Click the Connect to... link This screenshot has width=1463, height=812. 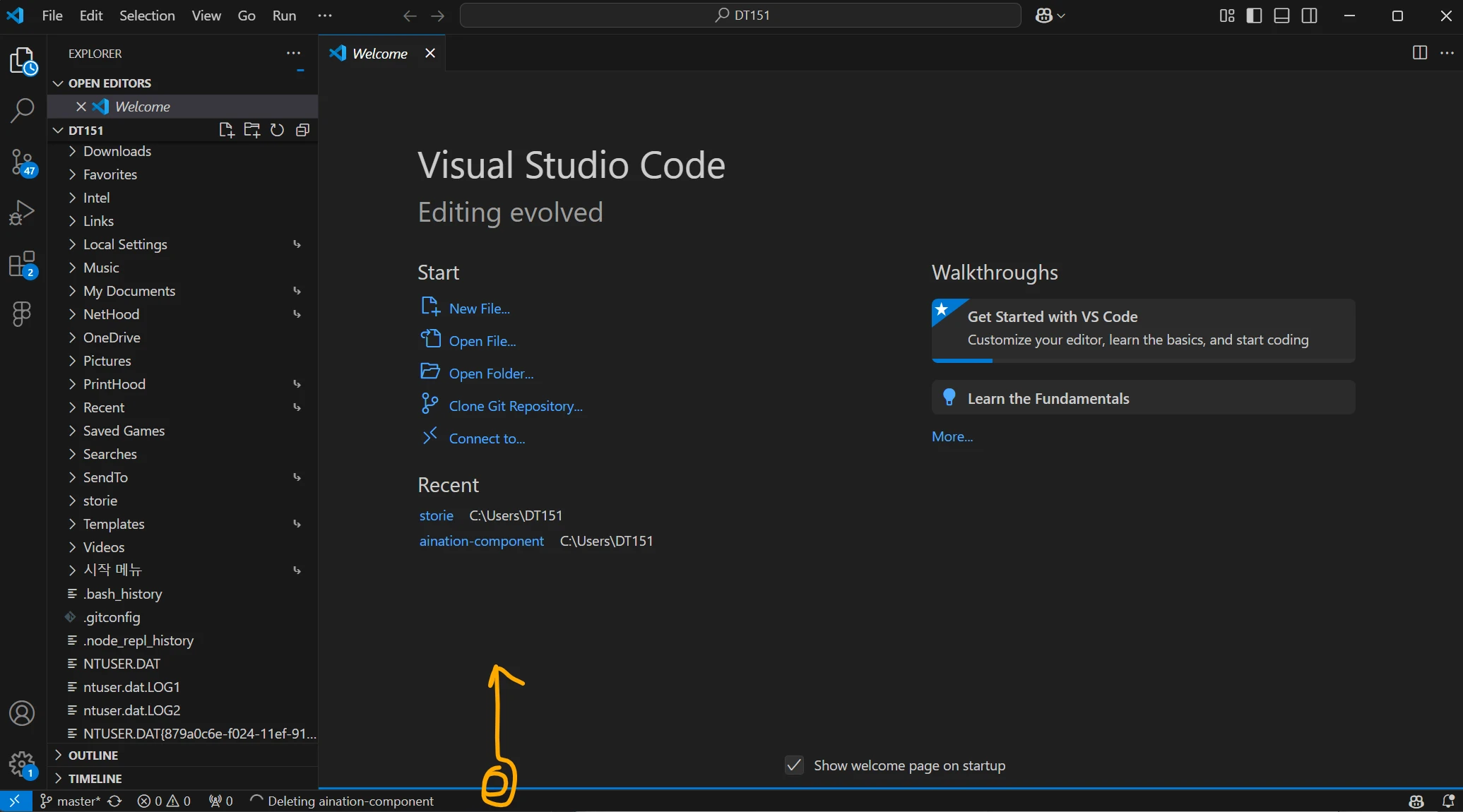[487, 438]
